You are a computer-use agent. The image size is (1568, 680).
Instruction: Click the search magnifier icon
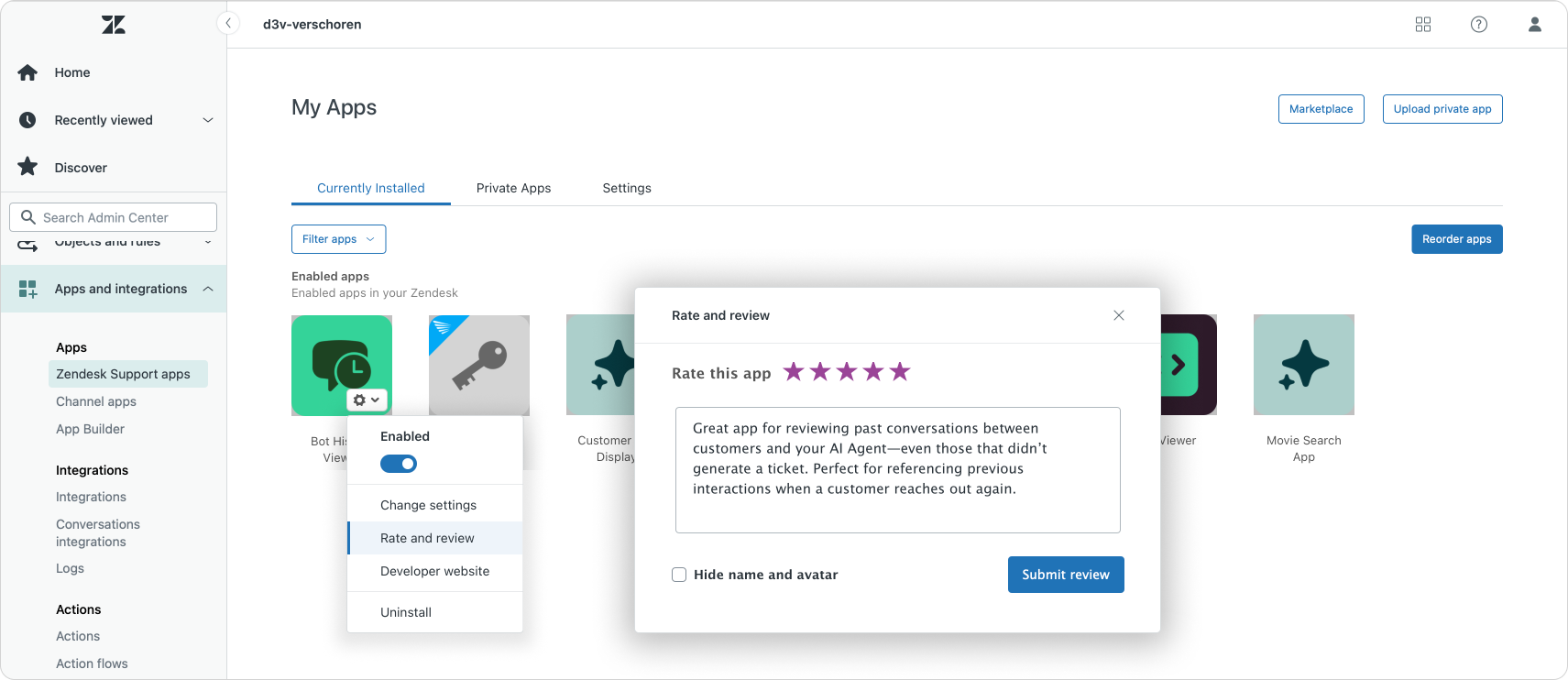[x=28, y=217]
